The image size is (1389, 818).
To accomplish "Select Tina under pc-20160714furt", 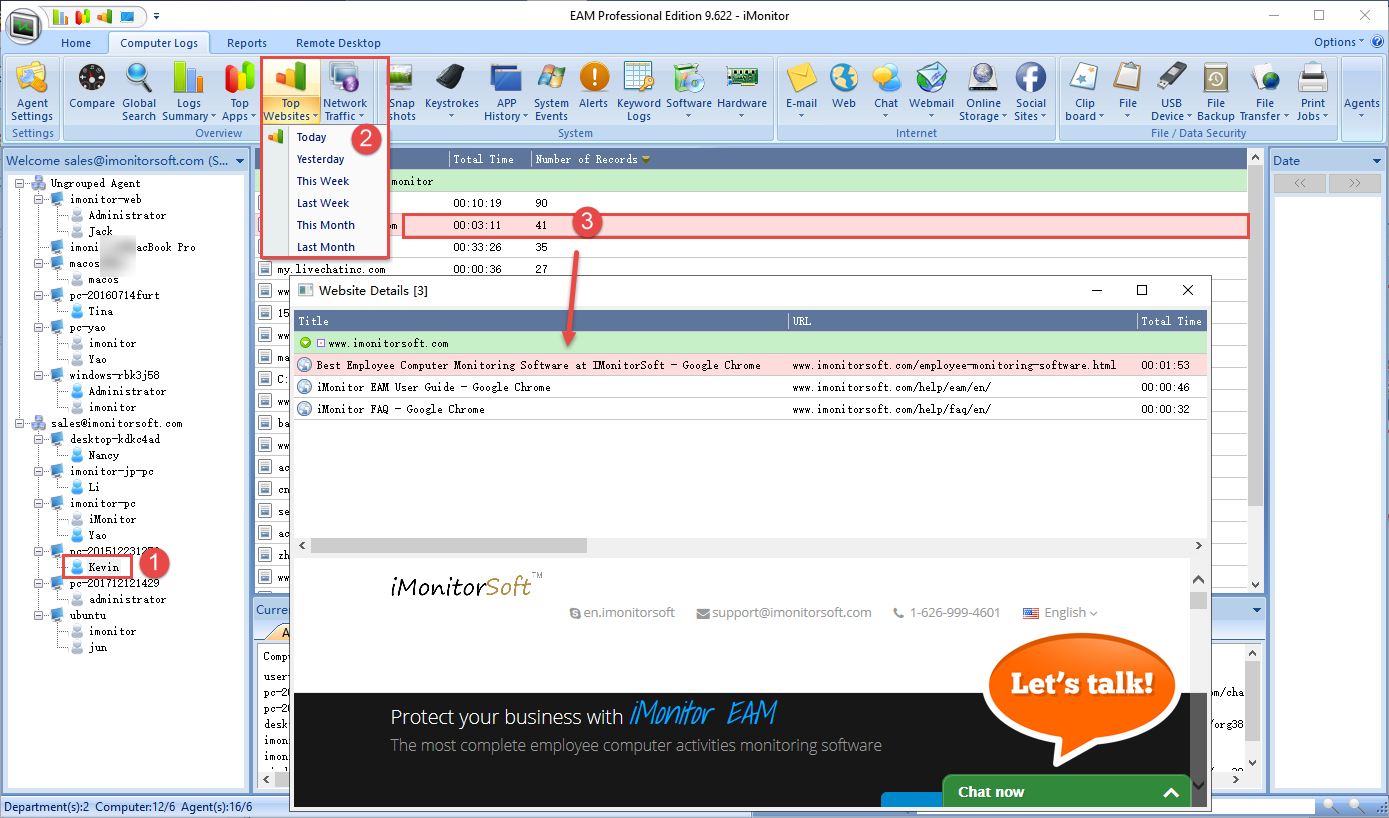I will click(100, 311).
